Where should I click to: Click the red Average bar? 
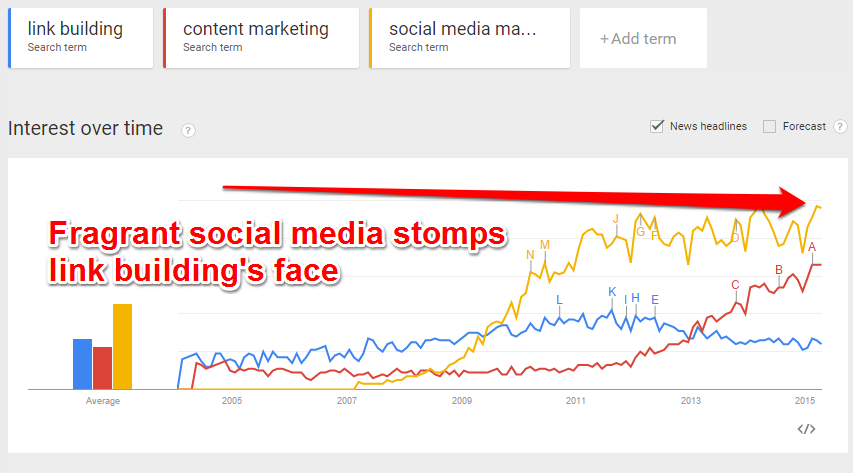pos(102,368)
